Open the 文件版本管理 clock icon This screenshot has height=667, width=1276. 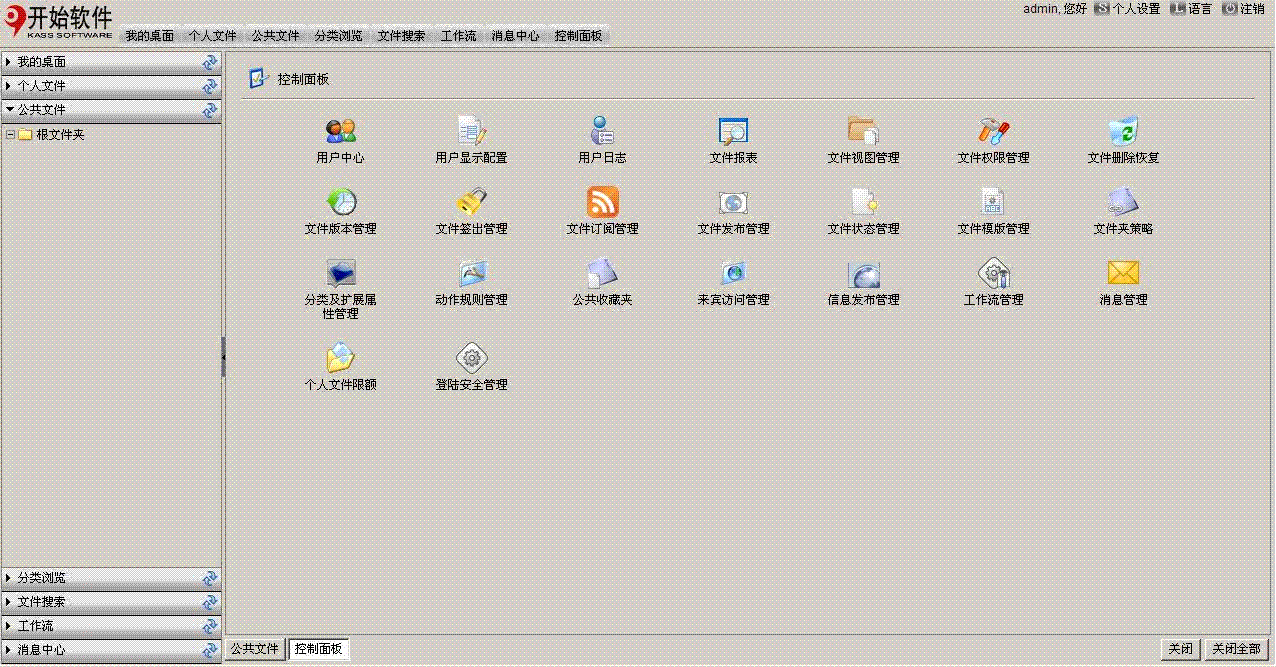coord(340,202)
